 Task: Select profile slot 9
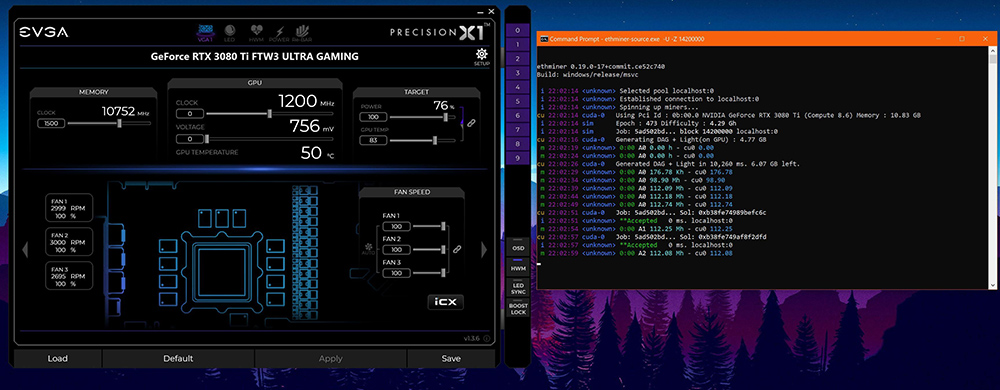click(518, 157)
